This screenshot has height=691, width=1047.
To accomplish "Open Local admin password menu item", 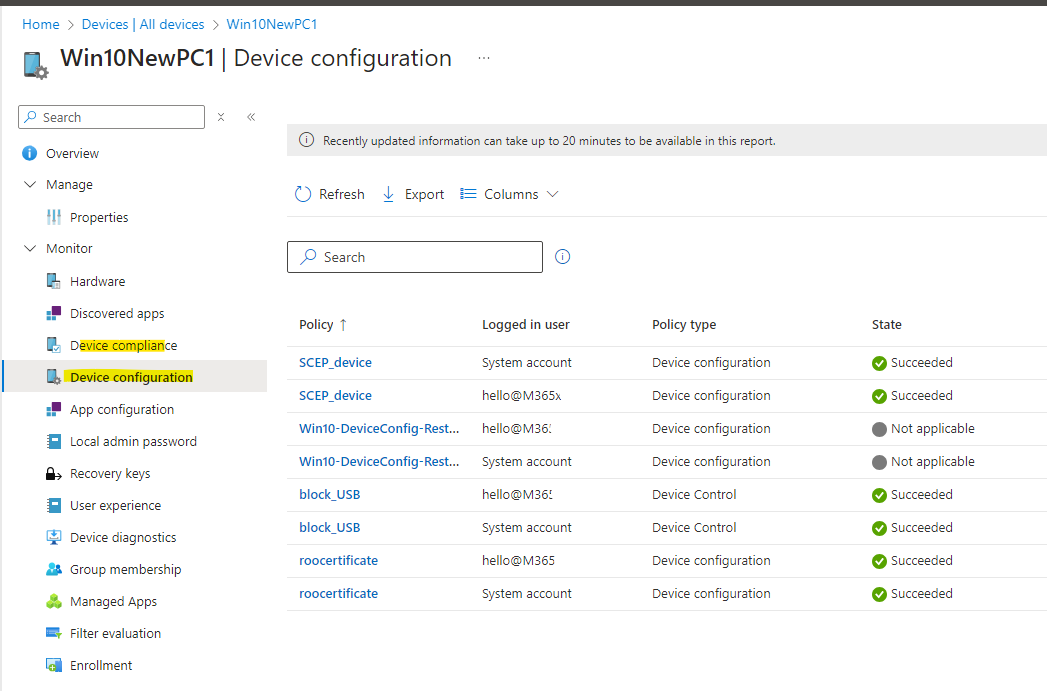I will pos(134,441).
